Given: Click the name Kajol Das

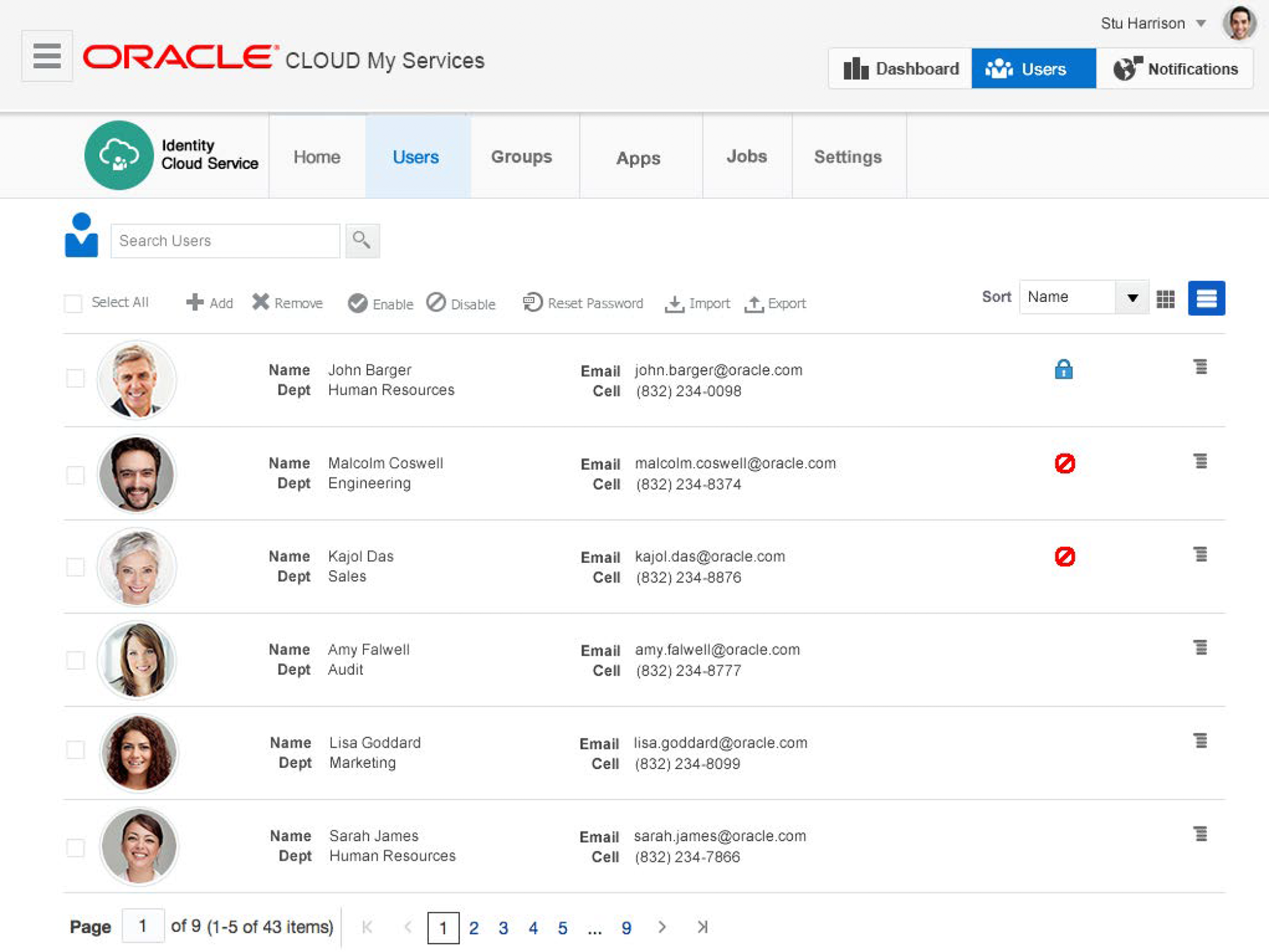Looking at the screenshot, I should (x=361, y=556).
